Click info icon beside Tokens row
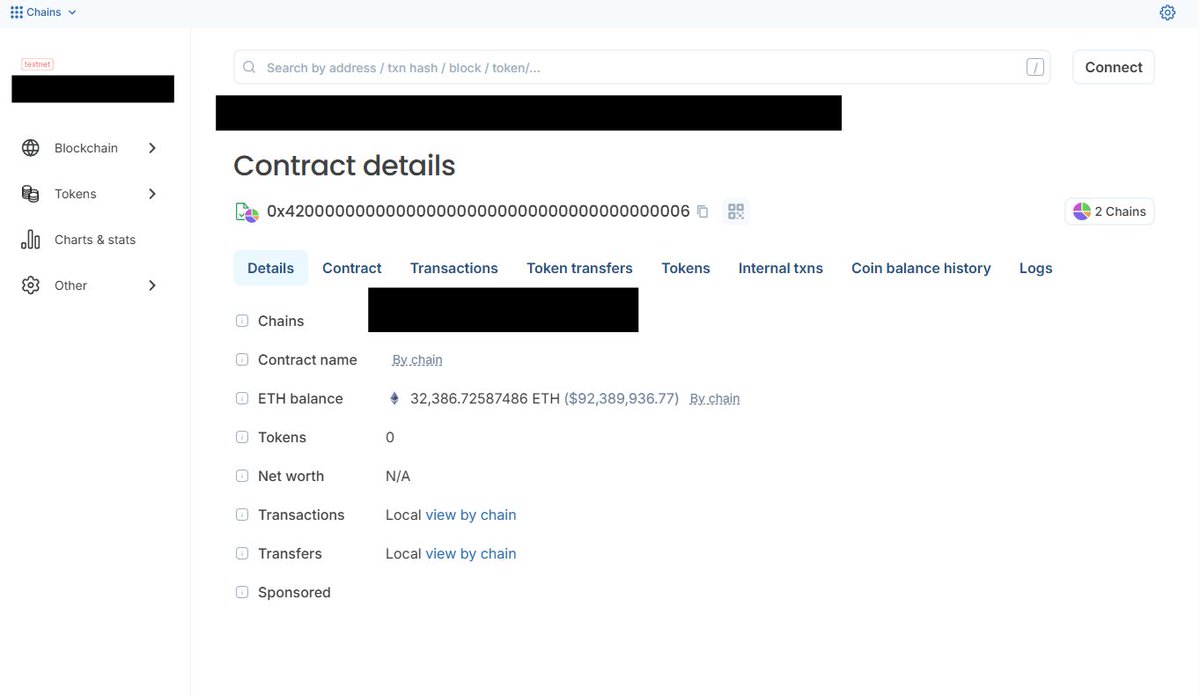Screen dimensions: 1200x696 click(x=242, y=437)
